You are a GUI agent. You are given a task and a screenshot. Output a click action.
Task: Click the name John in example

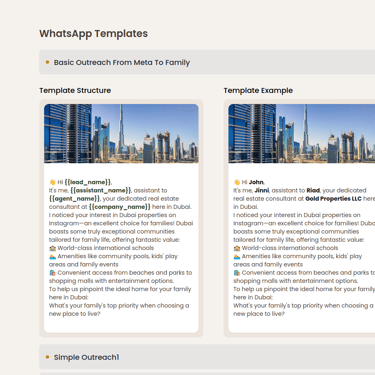pyautogui.click(x=256, y=182)
